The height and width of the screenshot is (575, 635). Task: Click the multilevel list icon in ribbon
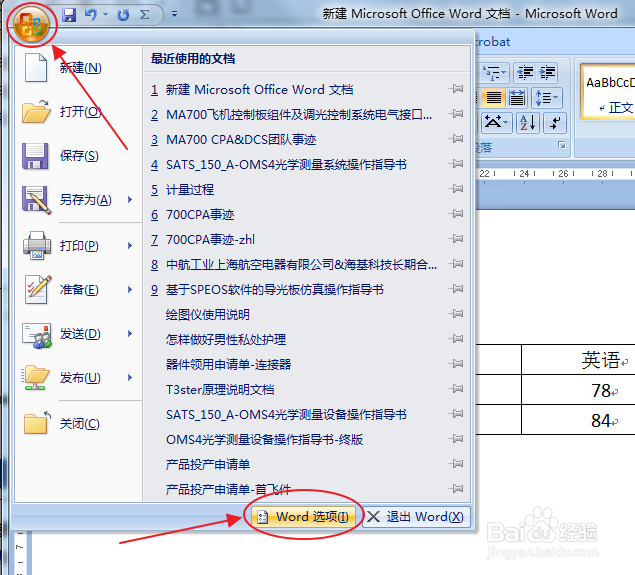coord(494,73)
